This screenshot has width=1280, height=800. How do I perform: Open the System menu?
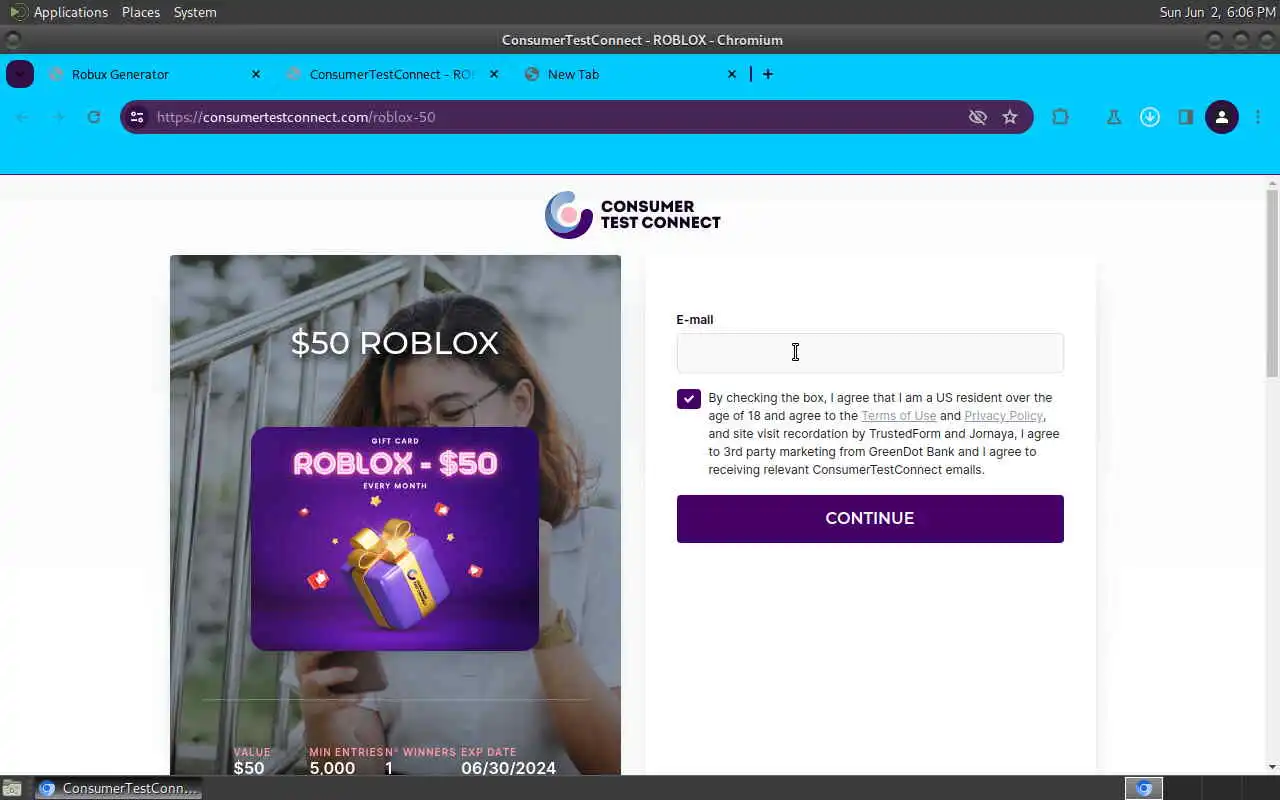[x=195, y=12]
